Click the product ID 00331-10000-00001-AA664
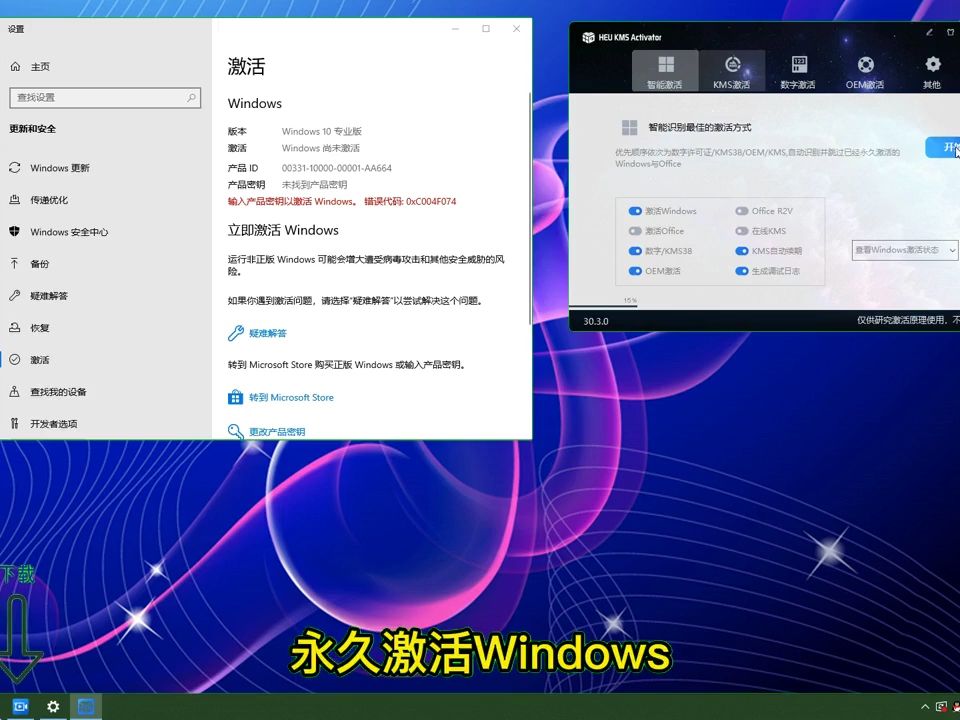Viewport: 960px width, 720px height. 337,168
